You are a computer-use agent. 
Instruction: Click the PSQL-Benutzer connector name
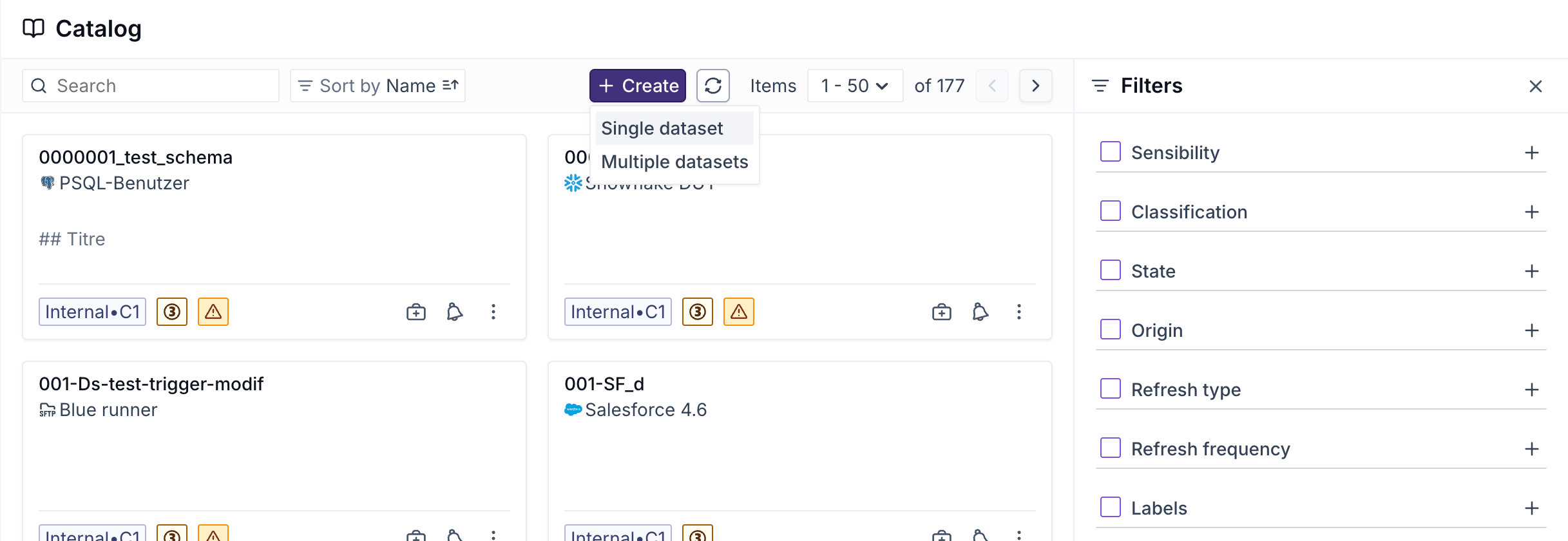point(124,183)
